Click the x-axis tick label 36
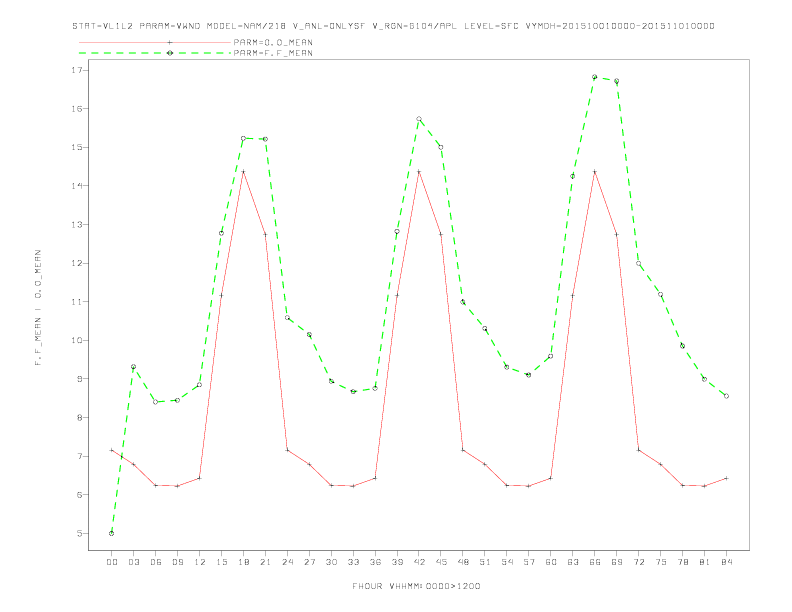The image size is (792, 612). (x=375, y=562)
